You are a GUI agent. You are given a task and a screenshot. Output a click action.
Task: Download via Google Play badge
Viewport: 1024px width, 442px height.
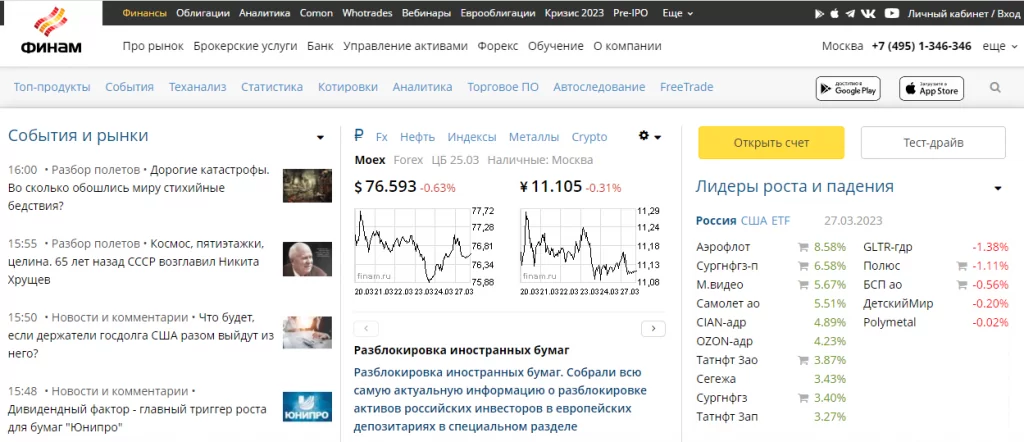[x=847, y=88]
